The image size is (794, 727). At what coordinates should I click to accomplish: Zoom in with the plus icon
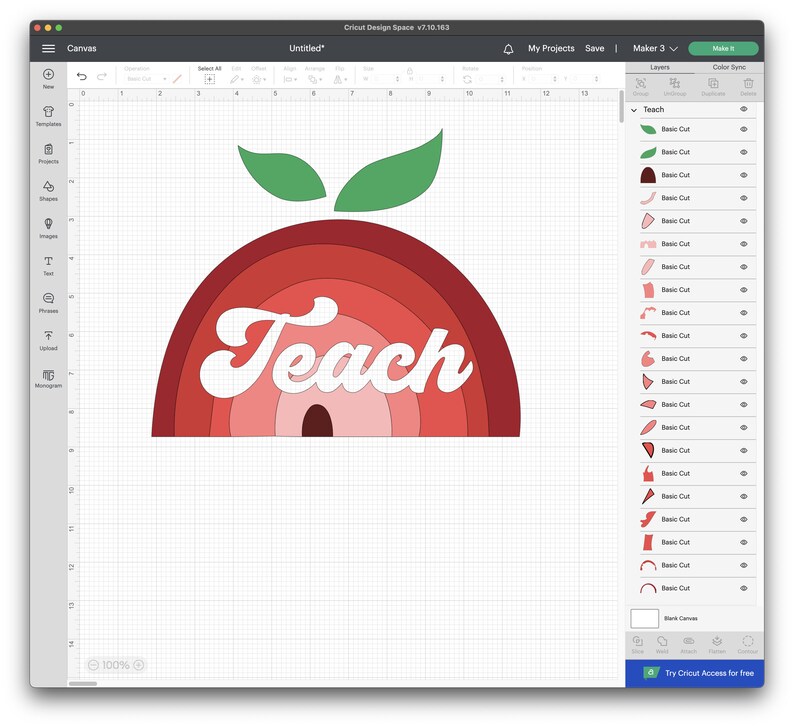(x=139, y=665)
